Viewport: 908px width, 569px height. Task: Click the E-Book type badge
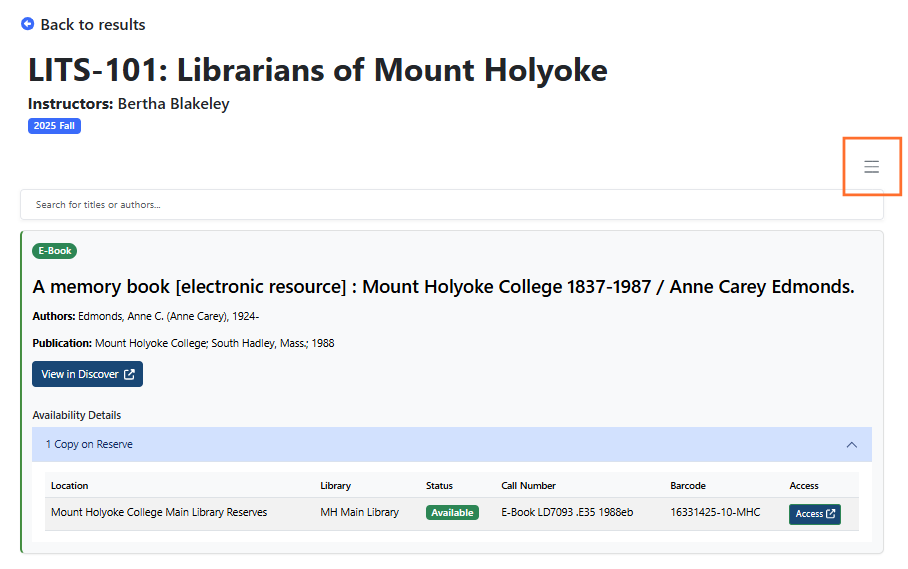point(54,251)
